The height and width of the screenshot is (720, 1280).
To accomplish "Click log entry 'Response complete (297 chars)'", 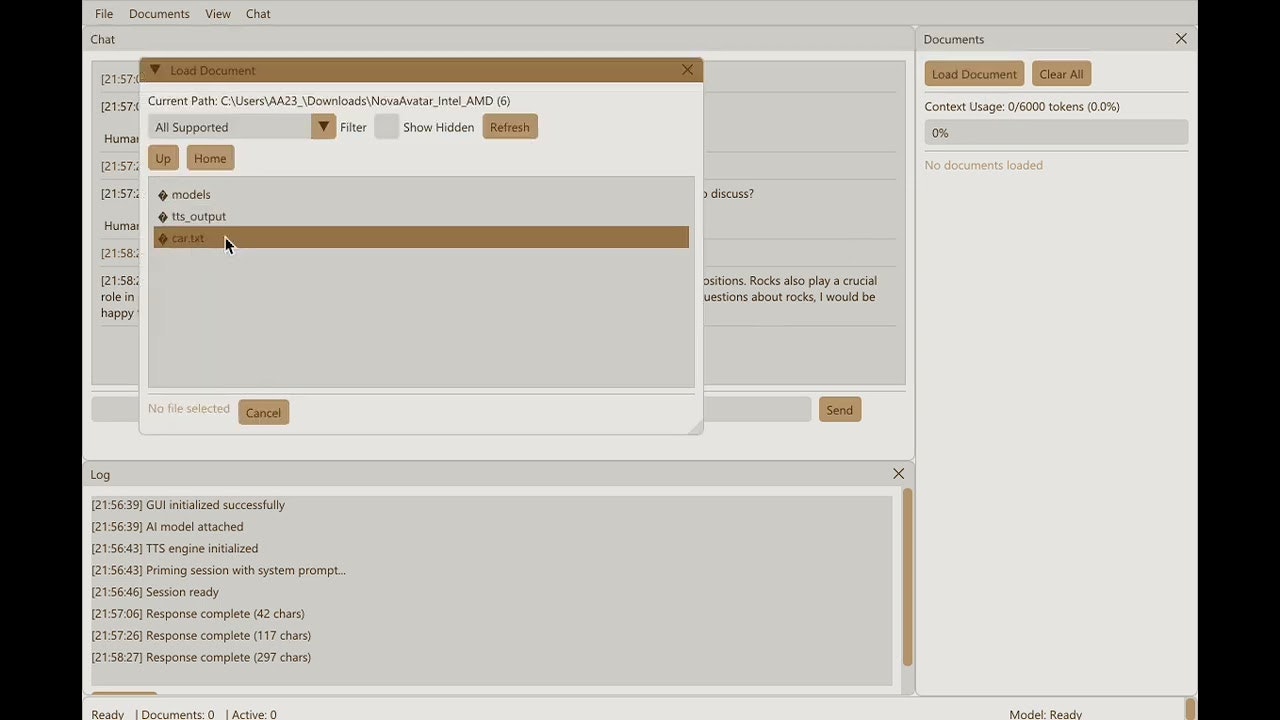I will [201, 658].
